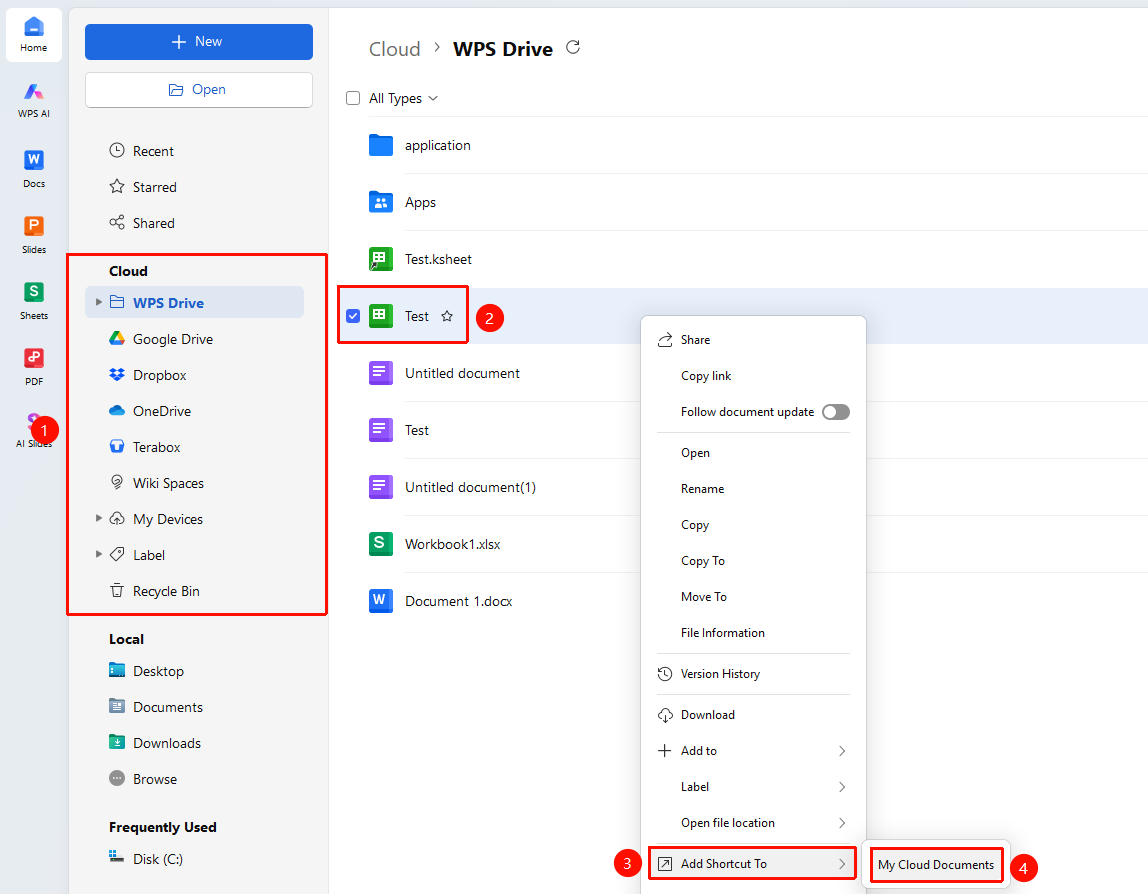Go to Home in the left rail

point(34,34)
